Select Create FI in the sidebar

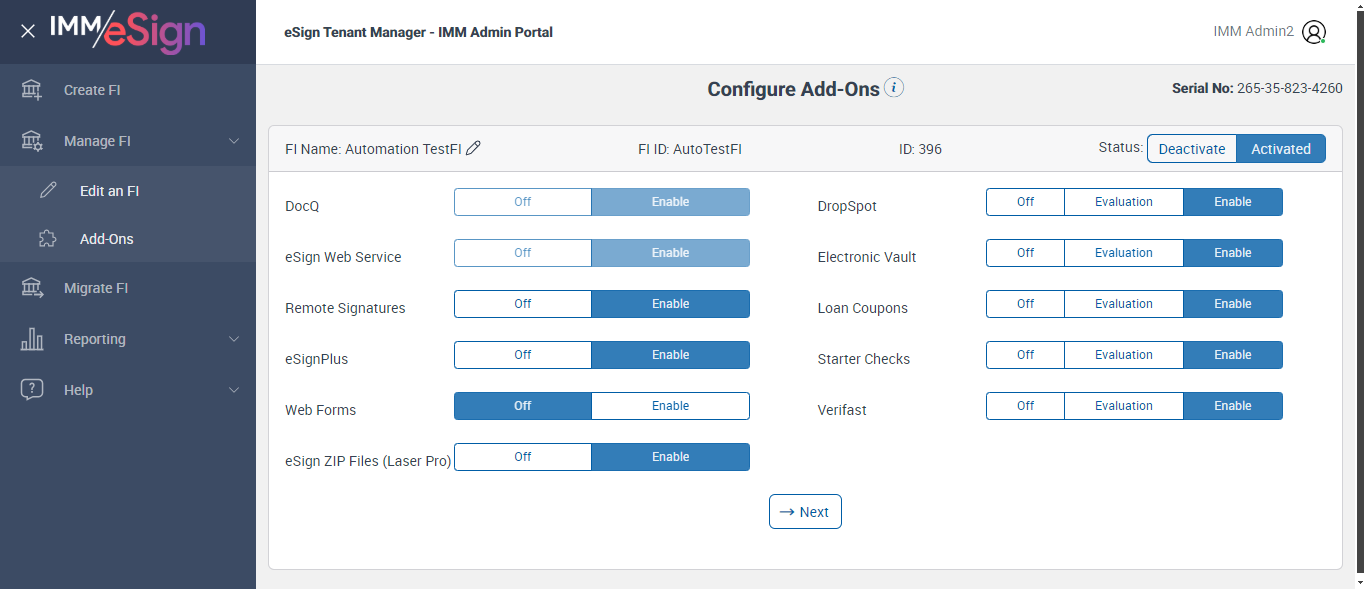pyautogui.click(x=92, y=90)
